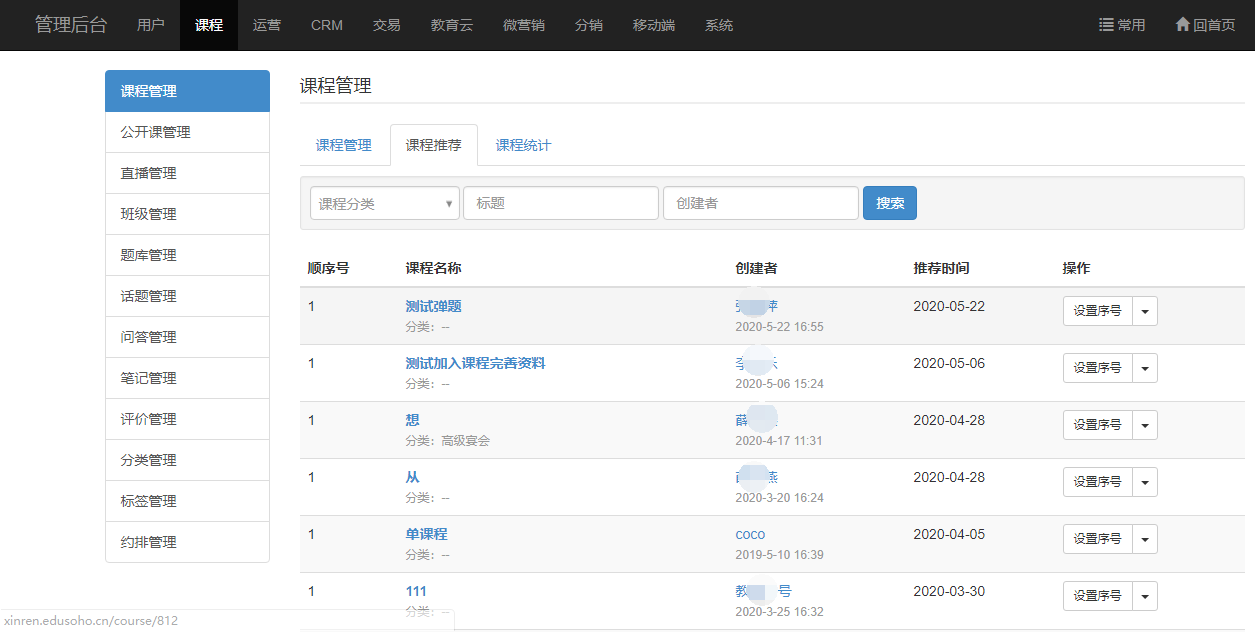Open the 教育云 top menu
Viewport: 1255px width, 632px height.
[x=452, y=25]
